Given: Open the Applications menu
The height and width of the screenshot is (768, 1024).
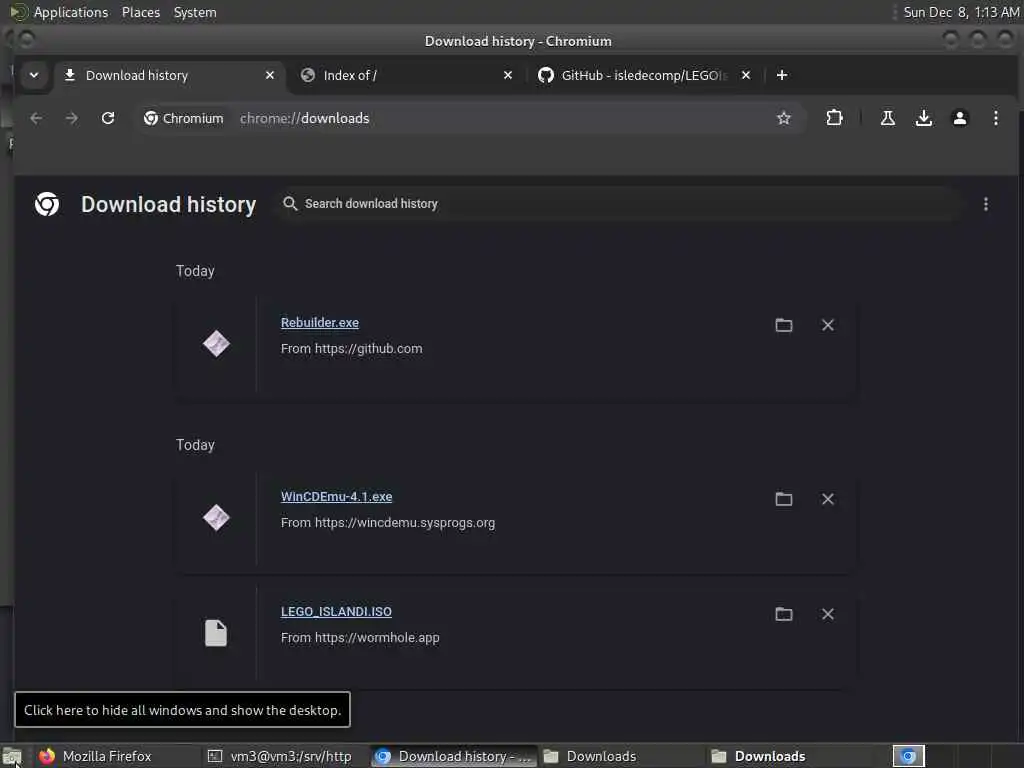Looking at the screenshot, I should tap(71, 12).
